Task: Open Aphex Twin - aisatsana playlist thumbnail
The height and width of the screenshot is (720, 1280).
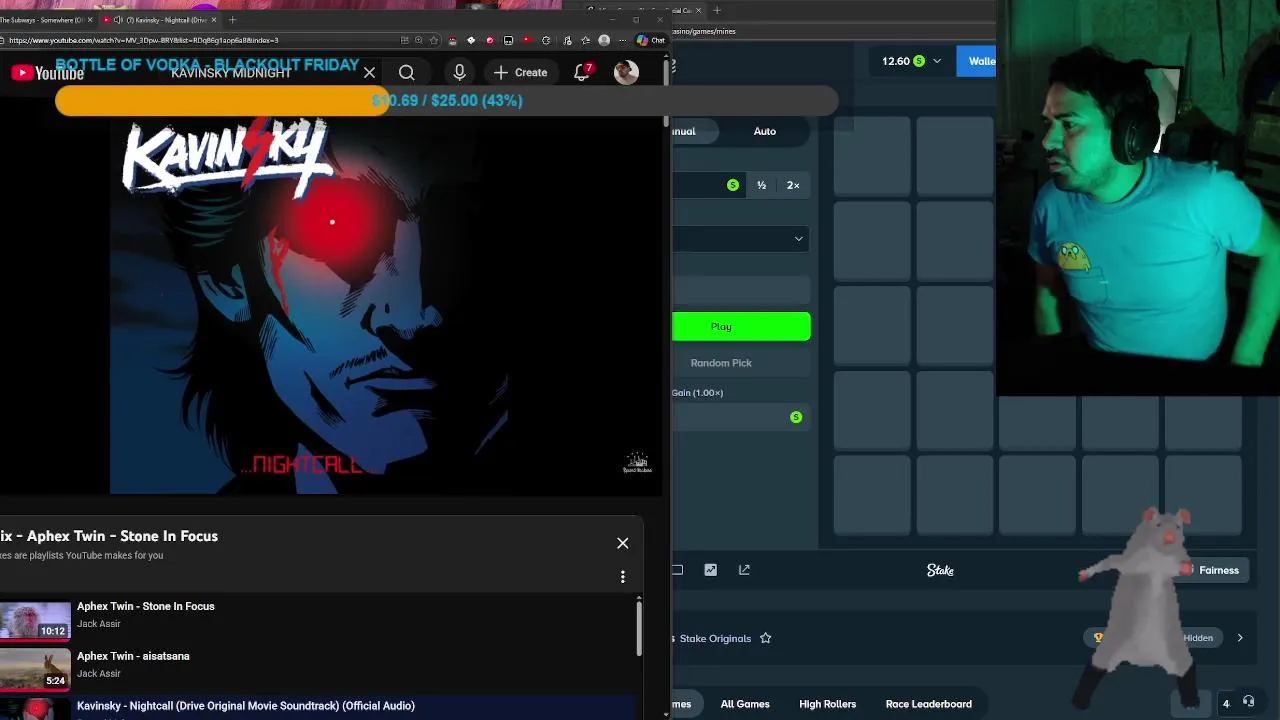Action: 35,670
